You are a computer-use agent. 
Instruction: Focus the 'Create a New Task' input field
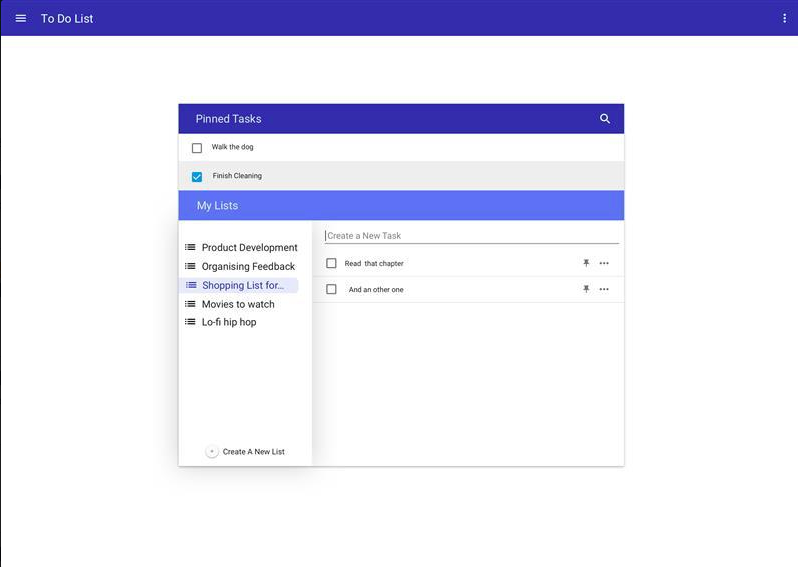point(472,236)
